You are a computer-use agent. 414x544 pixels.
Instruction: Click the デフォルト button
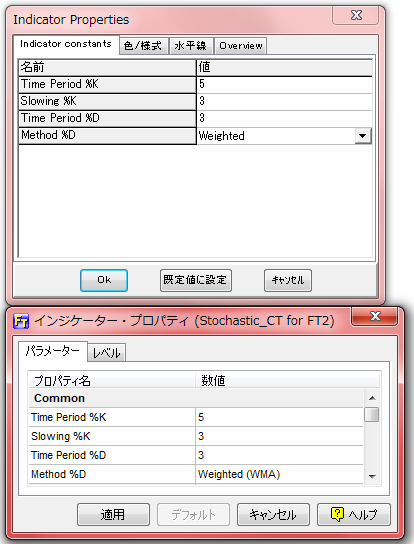click(193, 515)
